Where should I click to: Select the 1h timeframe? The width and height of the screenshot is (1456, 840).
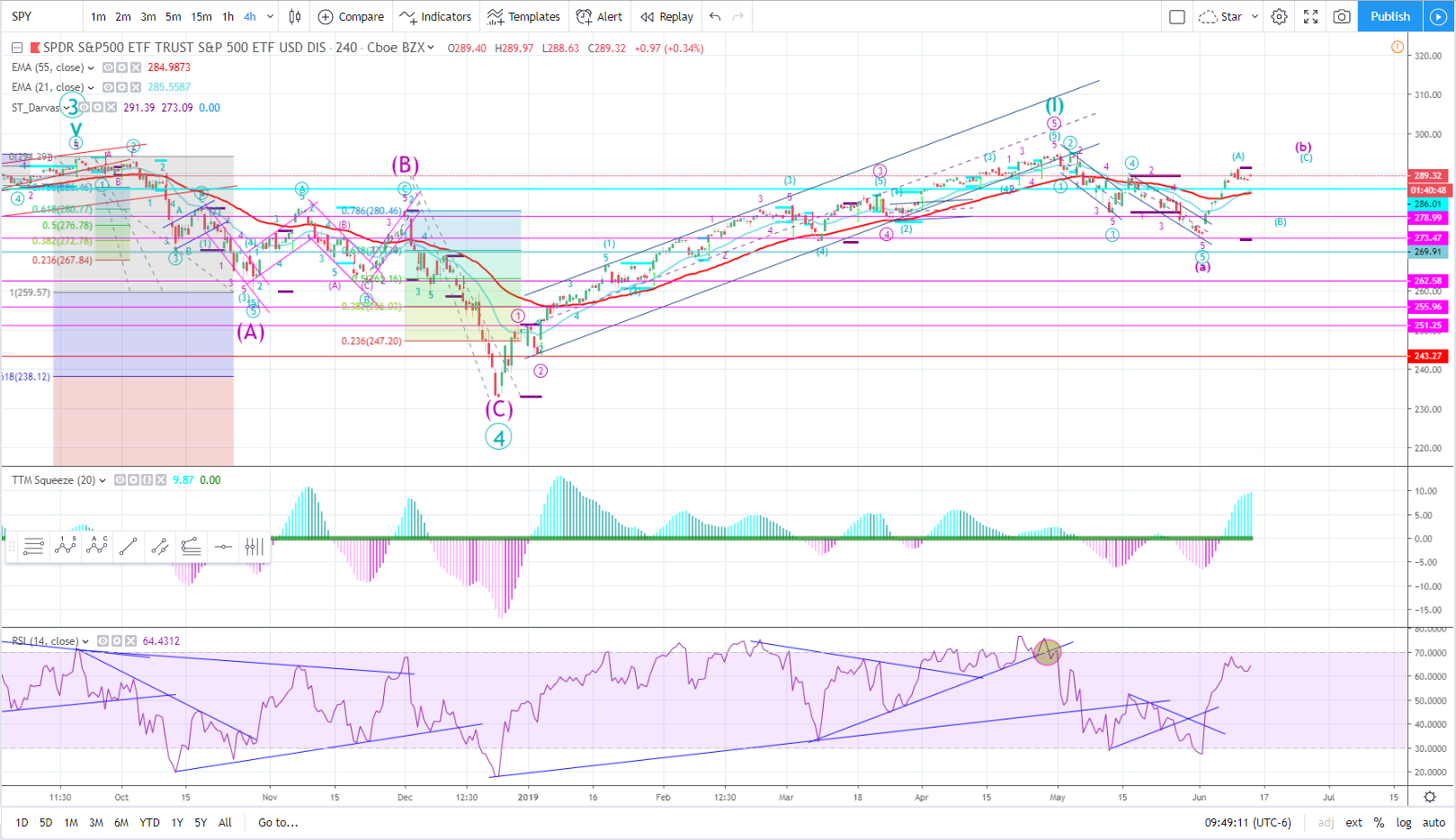point(228,16)
